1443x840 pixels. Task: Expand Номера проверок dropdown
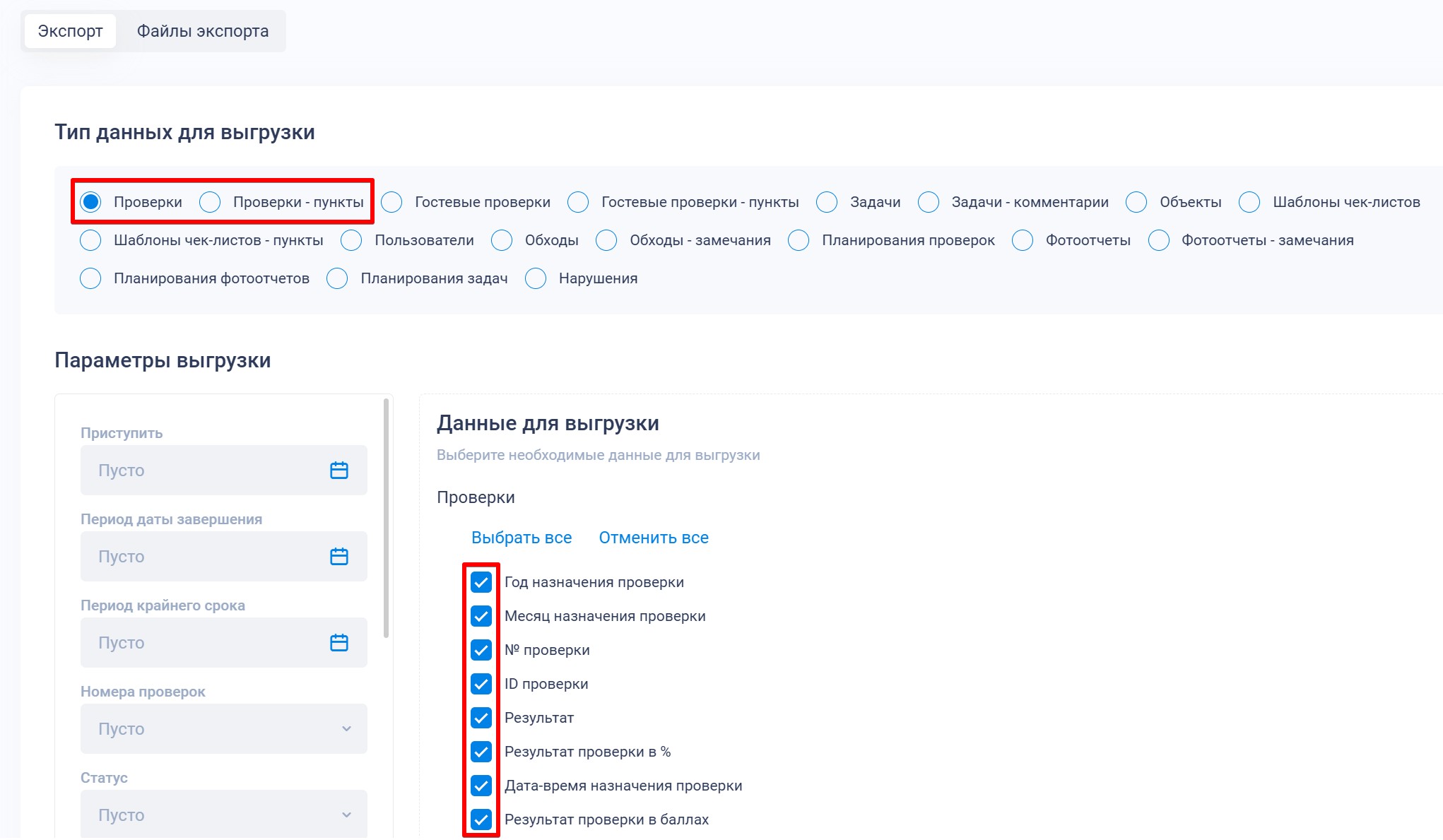pos(223,728)
